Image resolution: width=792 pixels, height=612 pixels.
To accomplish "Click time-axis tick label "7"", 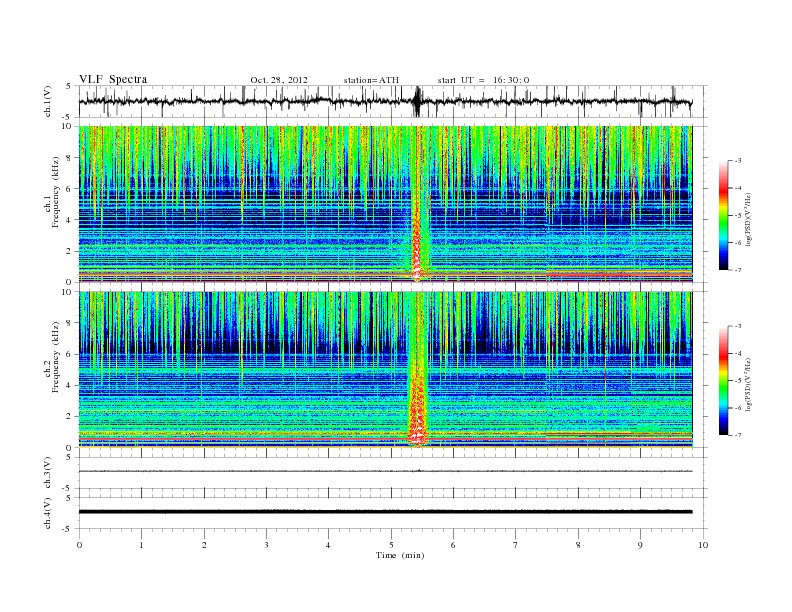I will pyautogui.click(x=516, y=545).
